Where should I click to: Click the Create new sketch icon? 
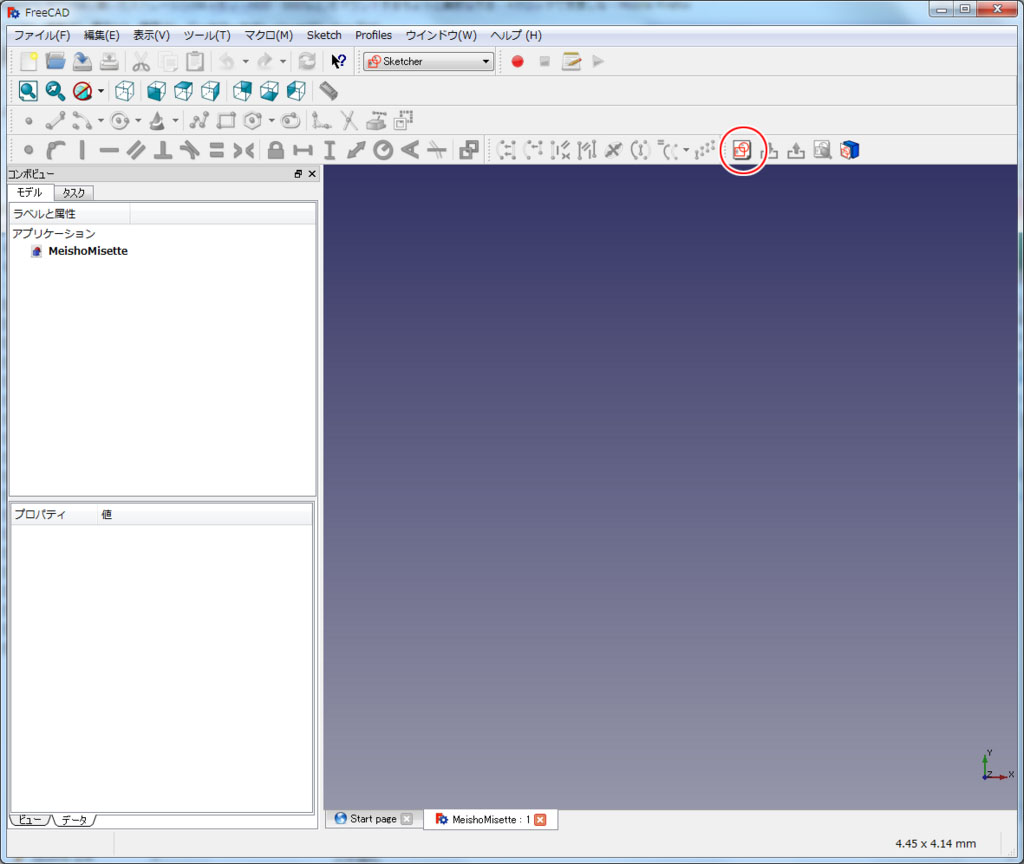[x=742, y=150]
